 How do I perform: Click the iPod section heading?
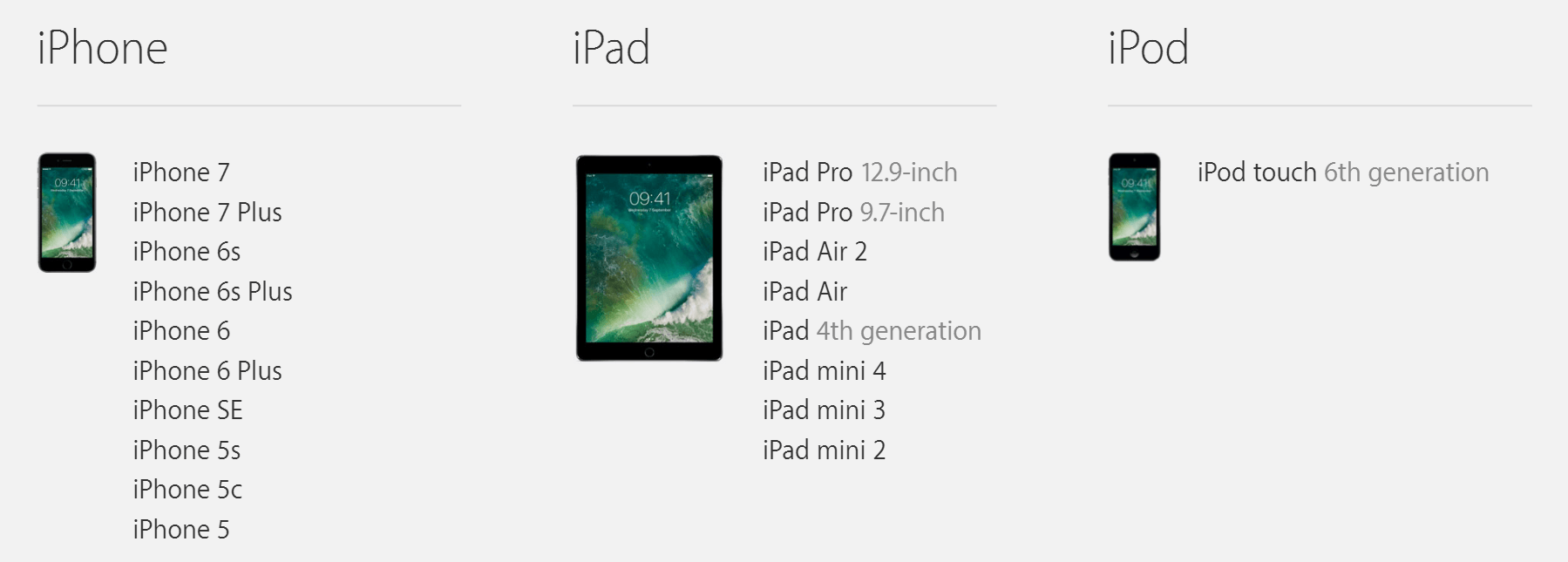click(x=1149, y=48)
